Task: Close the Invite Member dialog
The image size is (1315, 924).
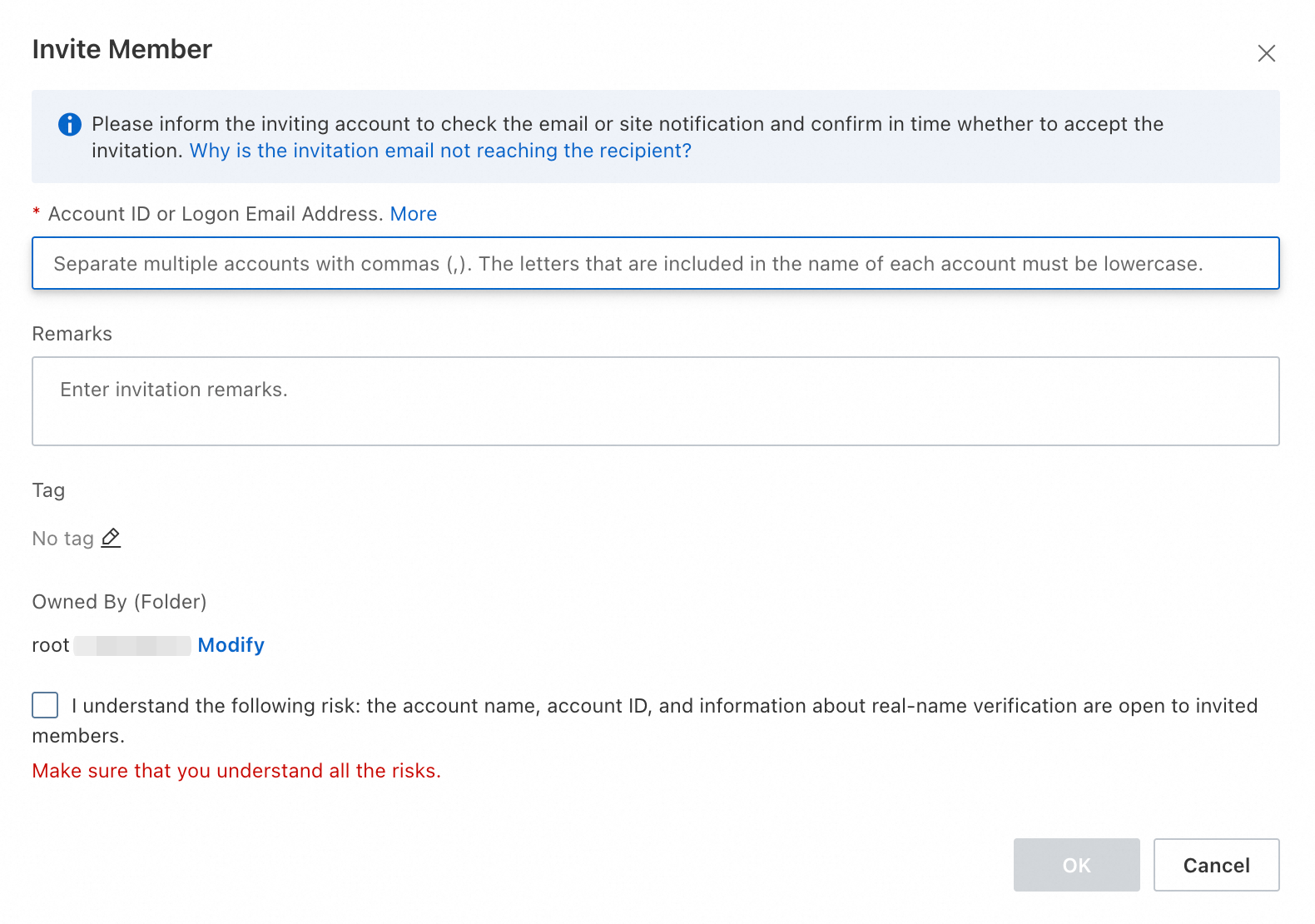Action: coord(1266,53)
